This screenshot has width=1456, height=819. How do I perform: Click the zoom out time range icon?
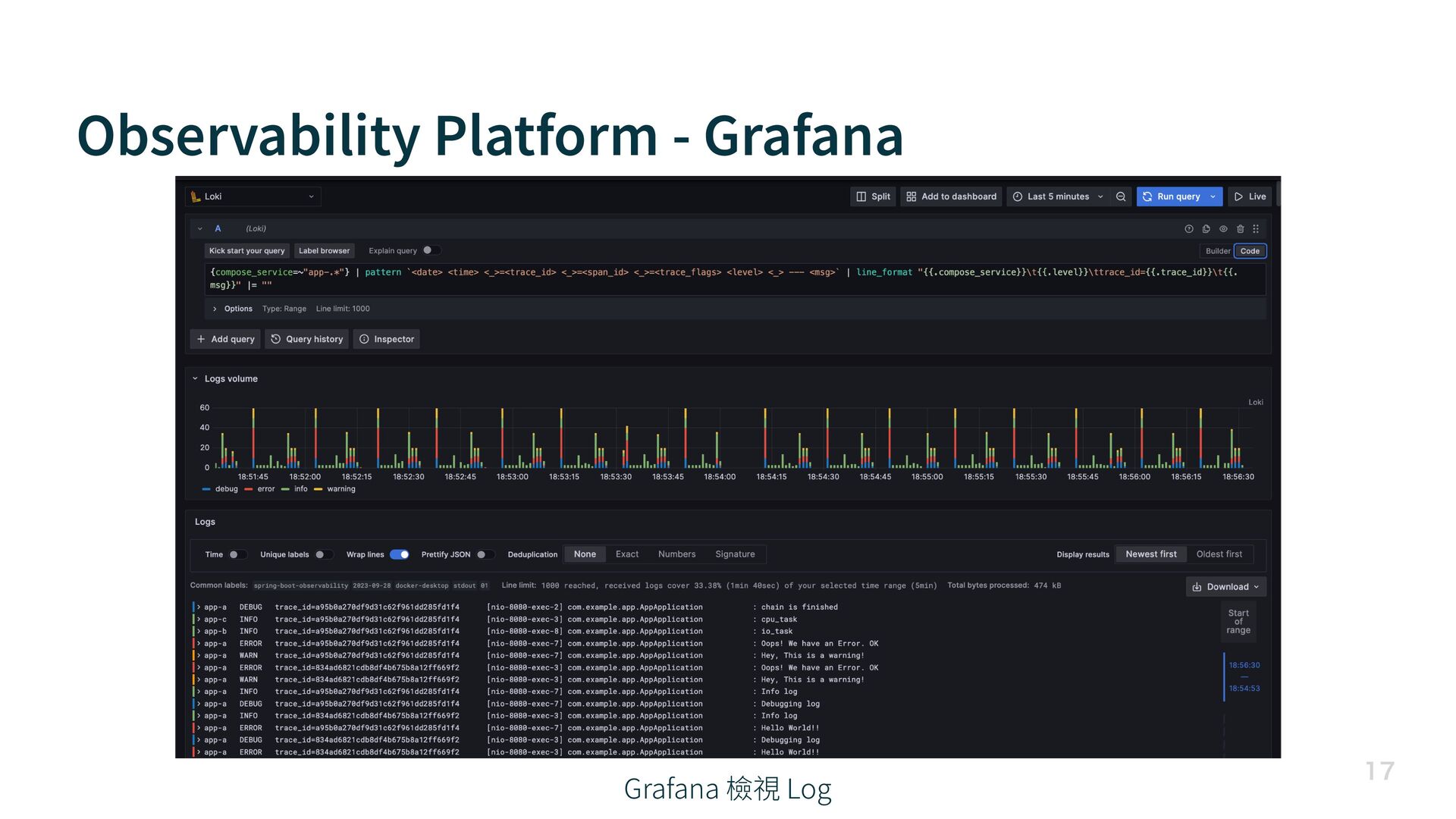[1120, 196]
